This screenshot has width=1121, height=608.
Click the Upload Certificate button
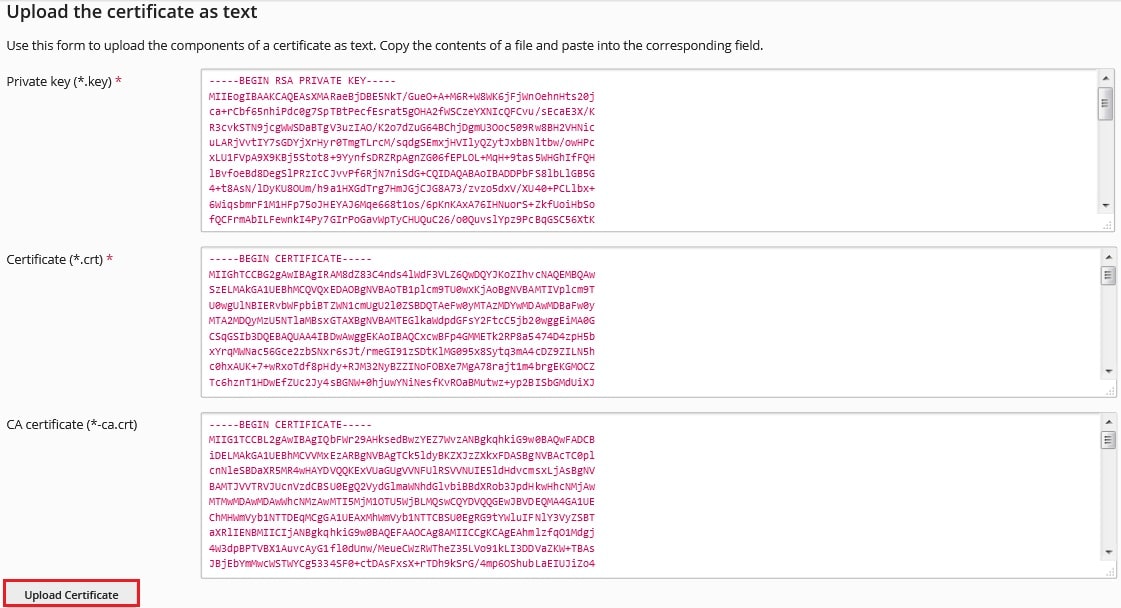coord(71,594)
